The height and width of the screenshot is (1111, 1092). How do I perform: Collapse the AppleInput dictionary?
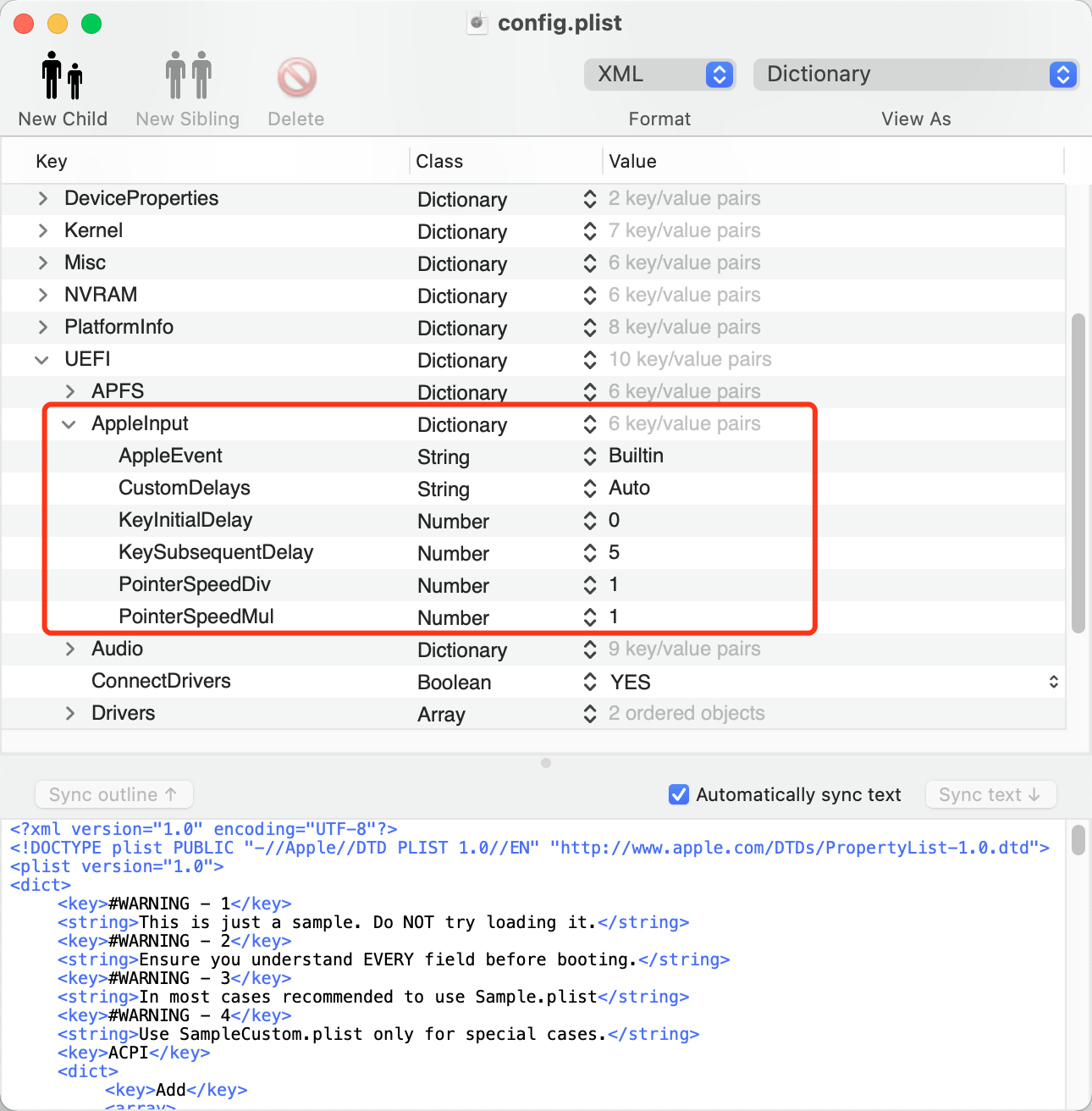pos(69,424)
